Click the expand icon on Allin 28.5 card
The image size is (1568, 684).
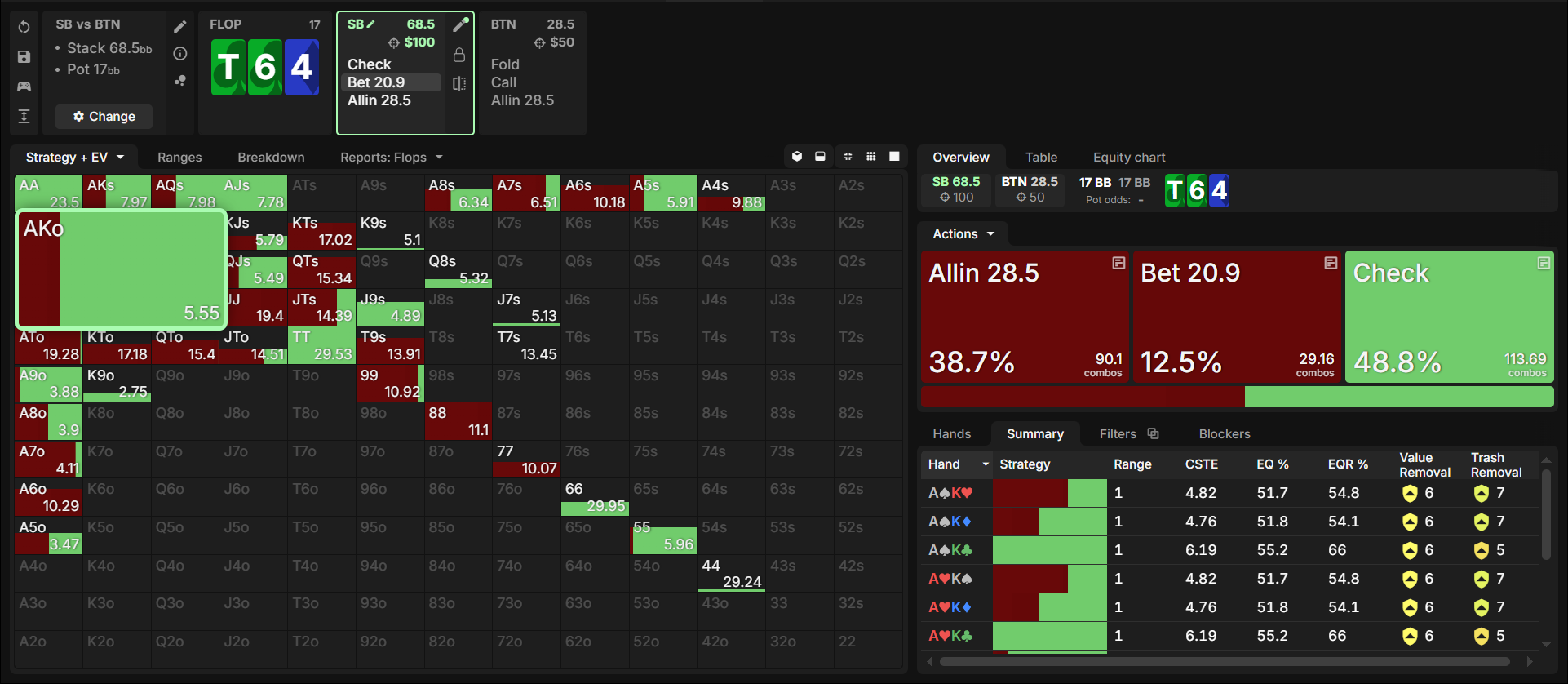point(1118,263)
